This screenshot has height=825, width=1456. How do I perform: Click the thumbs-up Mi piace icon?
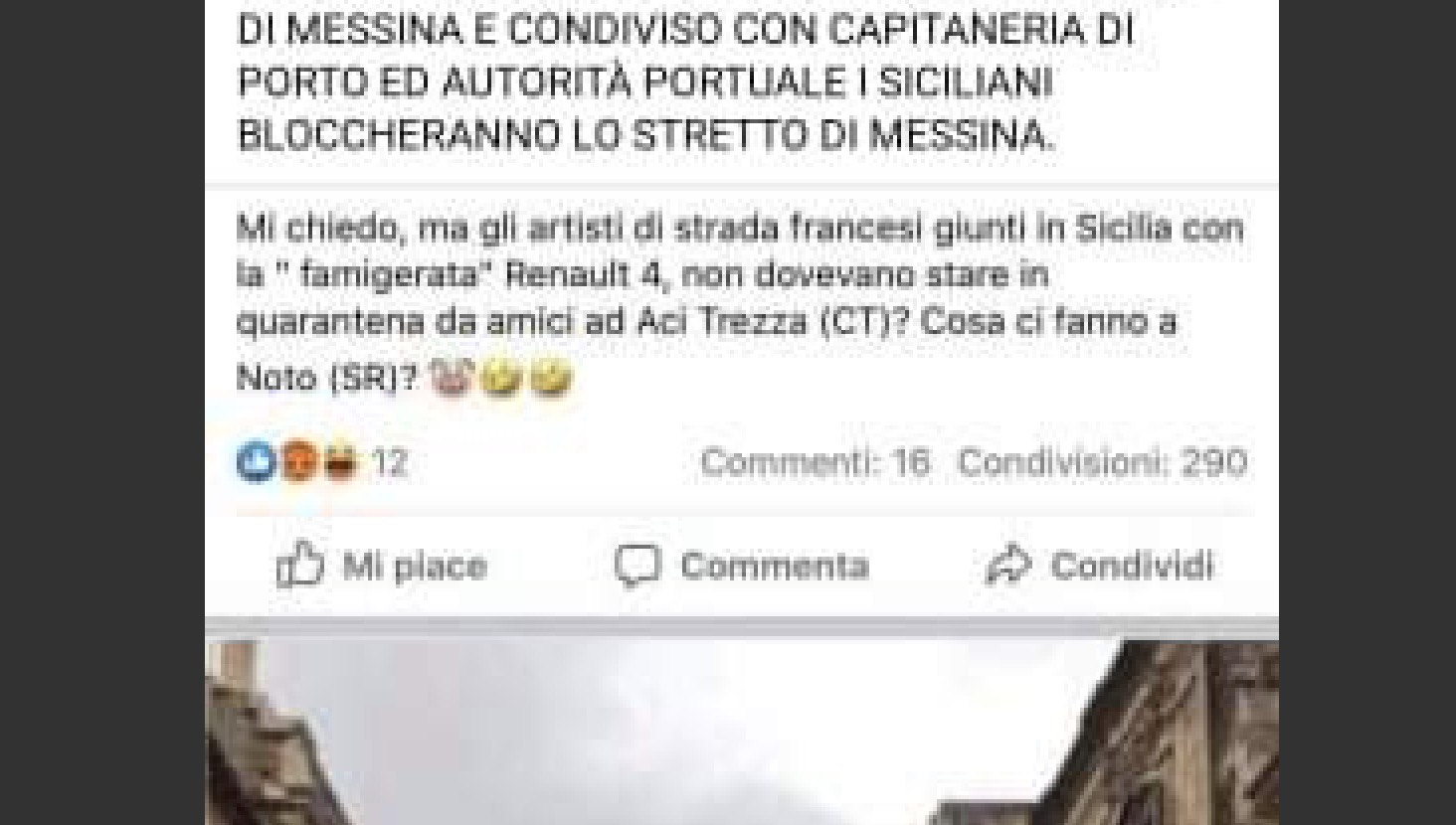pos(299,566)
